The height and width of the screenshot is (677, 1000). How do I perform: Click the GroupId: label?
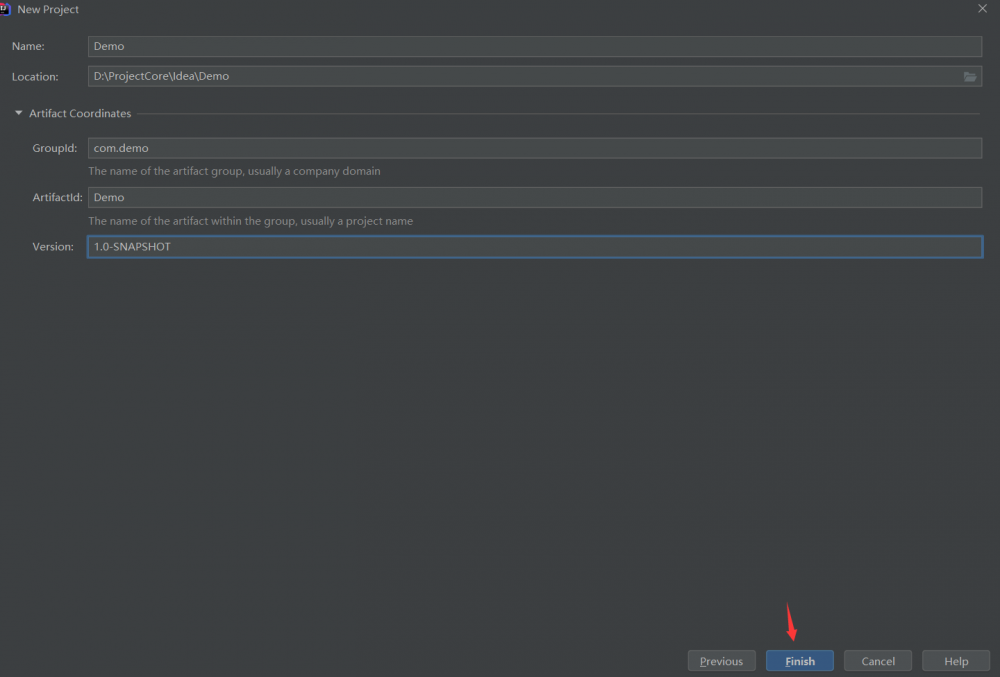[x=55, y=148]
